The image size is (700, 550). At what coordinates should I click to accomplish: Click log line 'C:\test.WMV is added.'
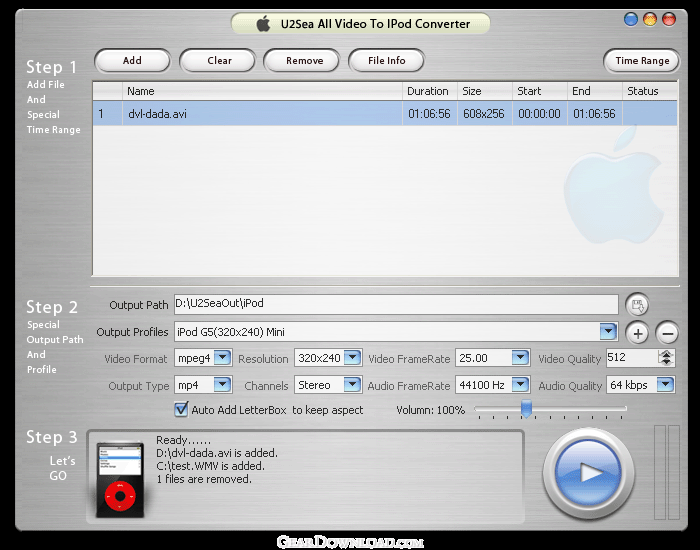point(210,466)
